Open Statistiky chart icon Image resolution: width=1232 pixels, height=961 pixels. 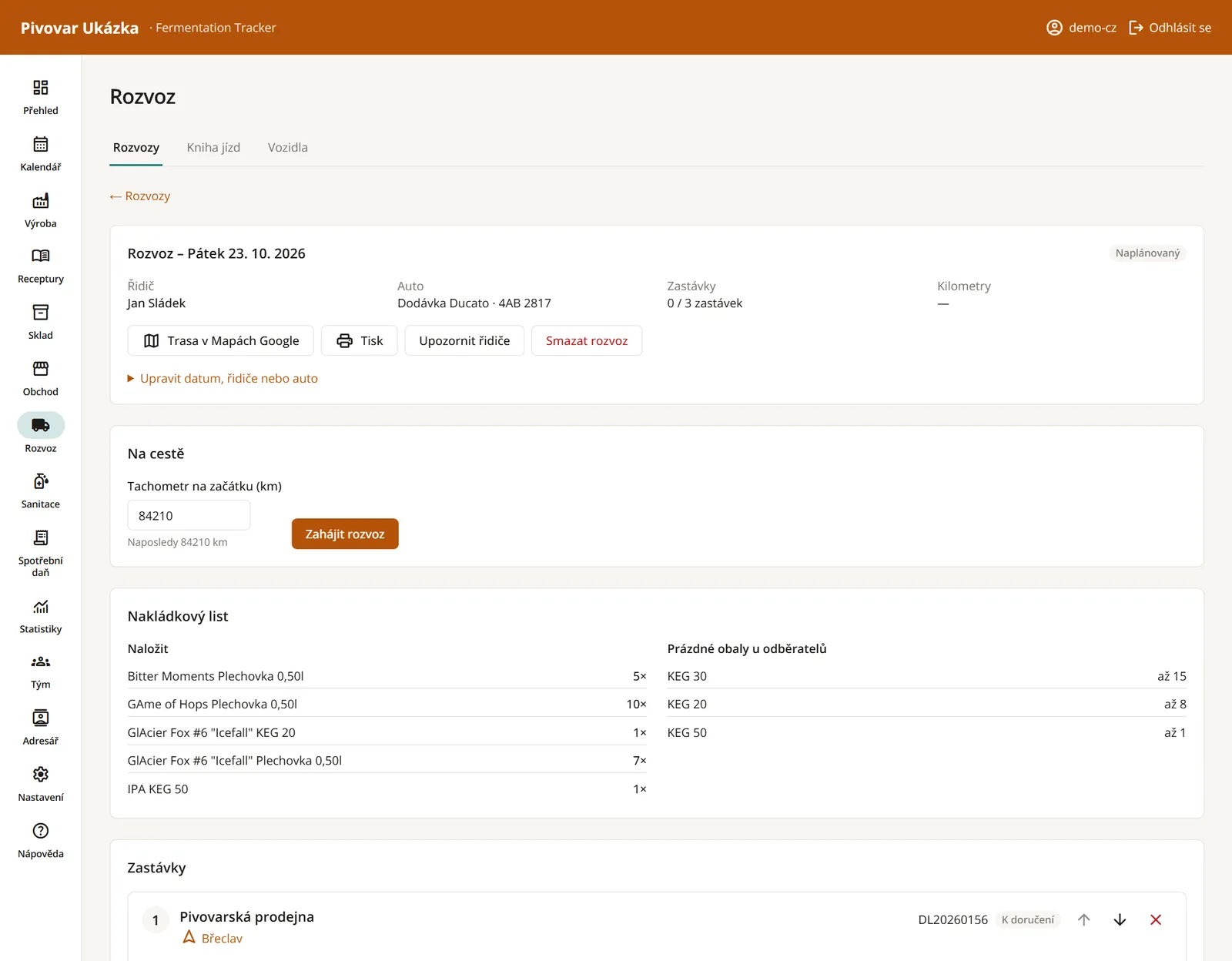click(x=41, y=606)
